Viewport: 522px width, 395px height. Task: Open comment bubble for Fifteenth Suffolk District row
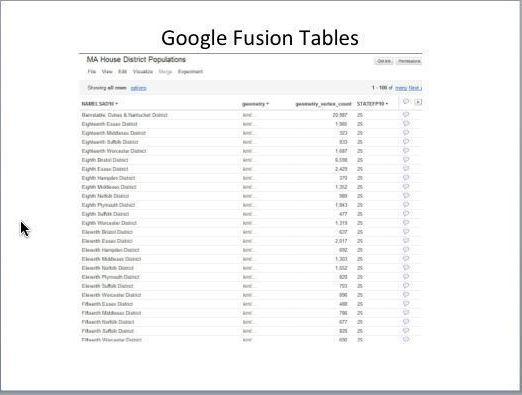click(406, 331)
